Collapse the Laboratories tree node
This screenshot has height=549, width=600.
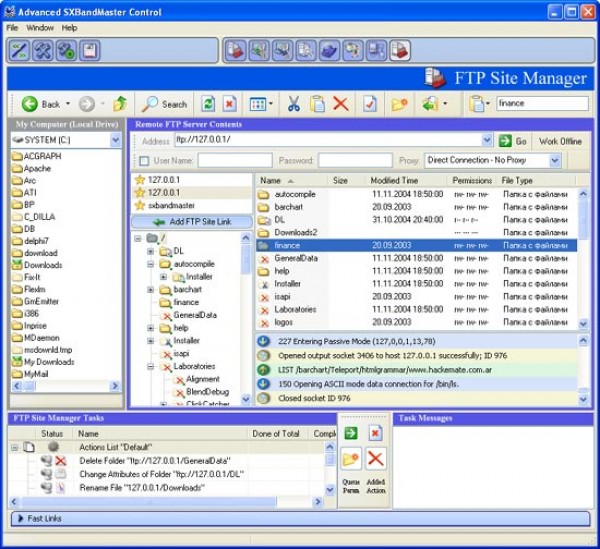point(150,367)
